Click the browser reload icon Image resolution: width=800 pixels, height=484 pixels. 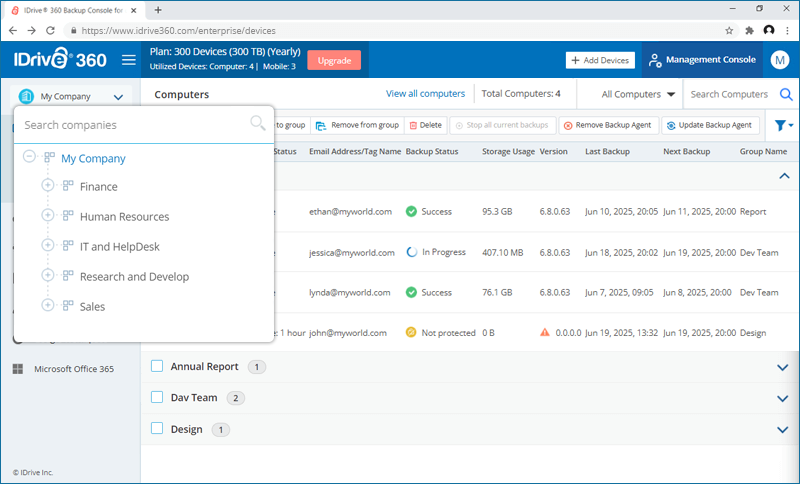[50, 31]
